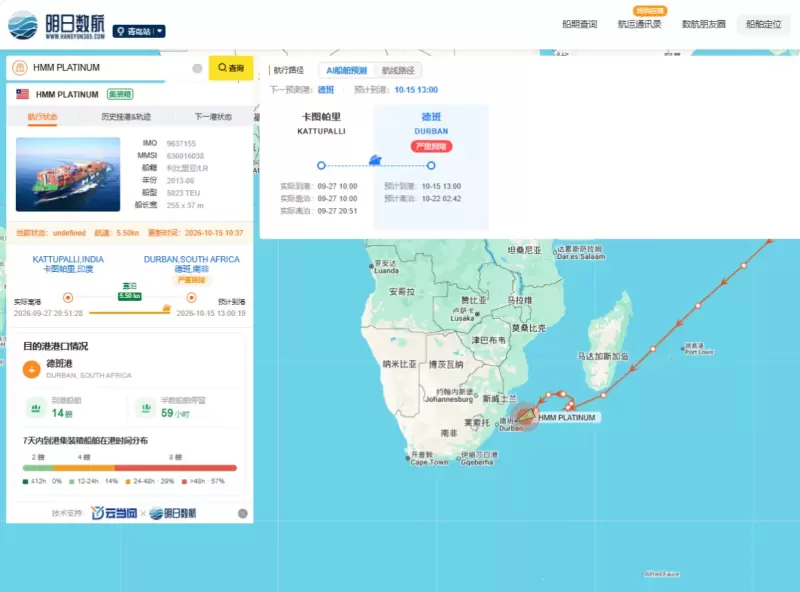Viewport: 800px width, 592px height.
Task: Click the gray round button at the panel's bottom corner
Action: 243,513
